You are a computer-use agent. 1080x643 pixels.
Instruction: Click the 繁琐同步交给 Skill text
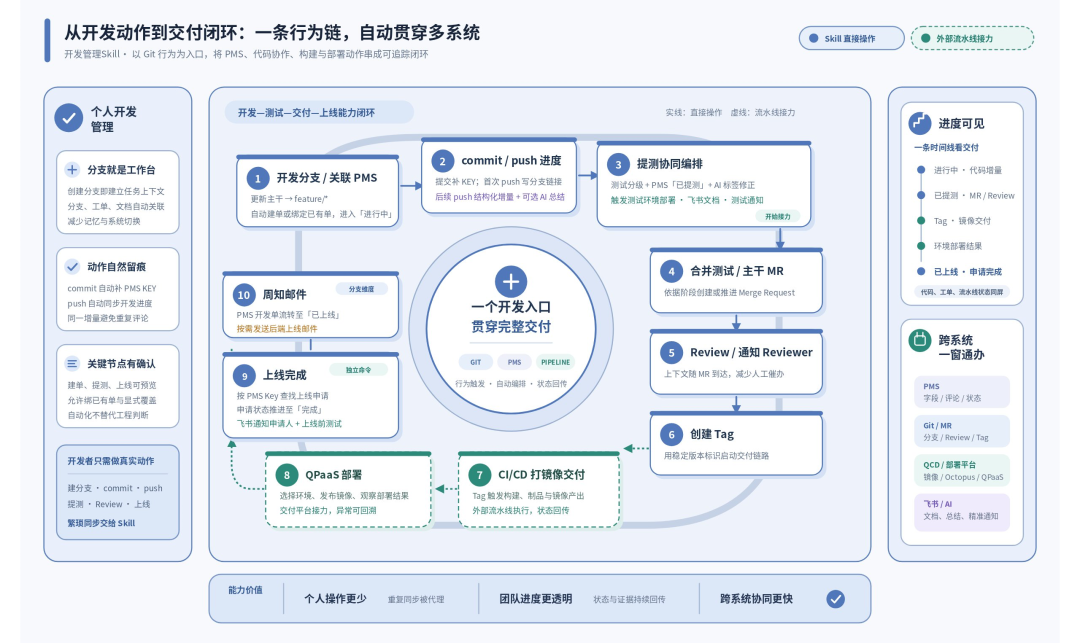(x=101, y=523)
